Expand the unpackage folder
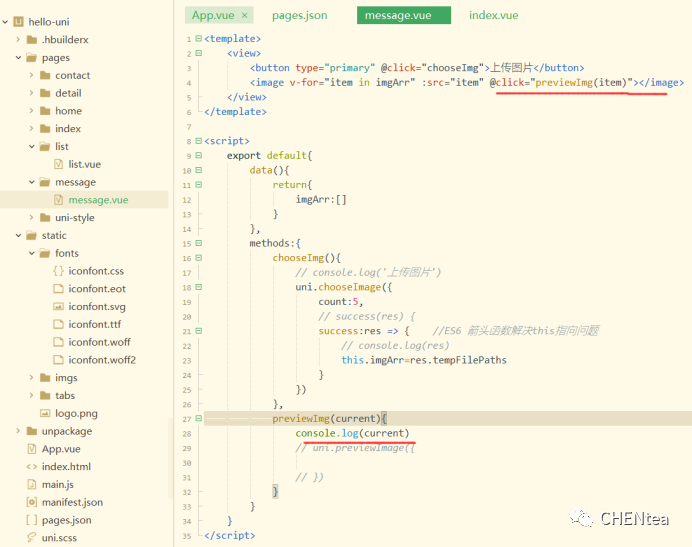This screenshot has height=547, width=692. click(18, 431)
